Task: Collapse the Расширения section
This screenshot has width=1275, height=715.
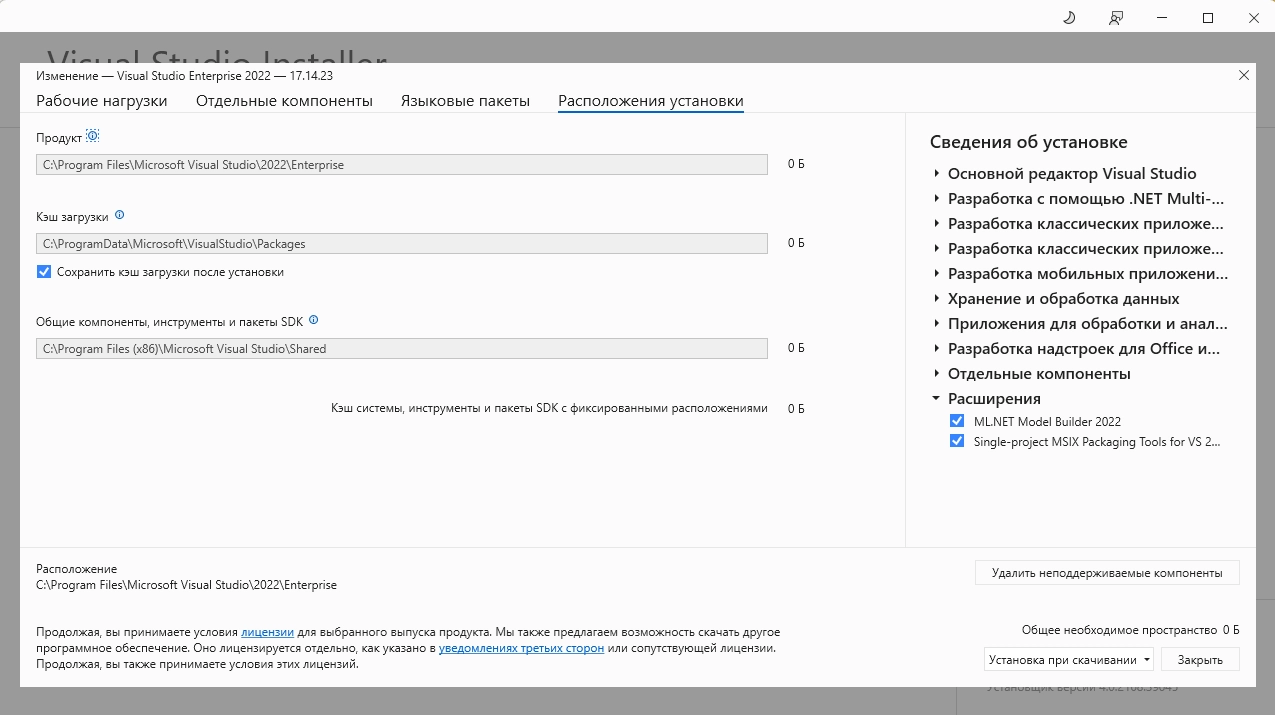Action: click(x=937, y=398)
